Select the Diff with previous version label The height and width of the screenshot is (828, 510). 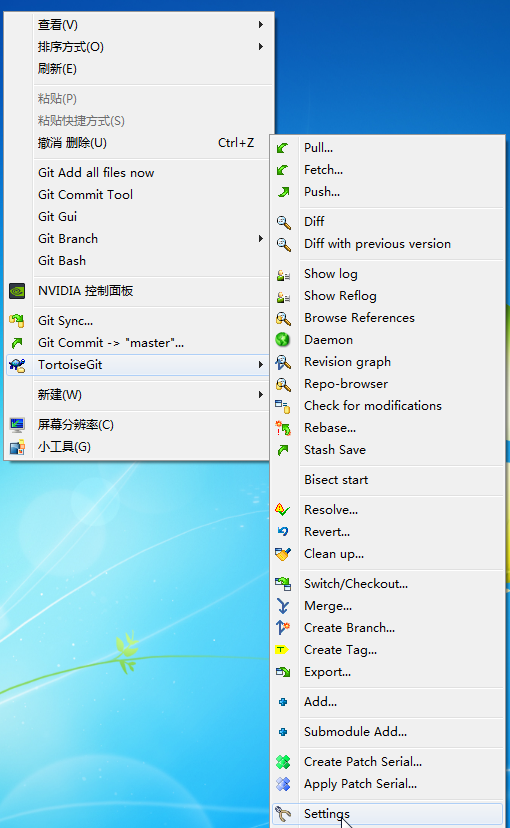[x=377, y=244]
